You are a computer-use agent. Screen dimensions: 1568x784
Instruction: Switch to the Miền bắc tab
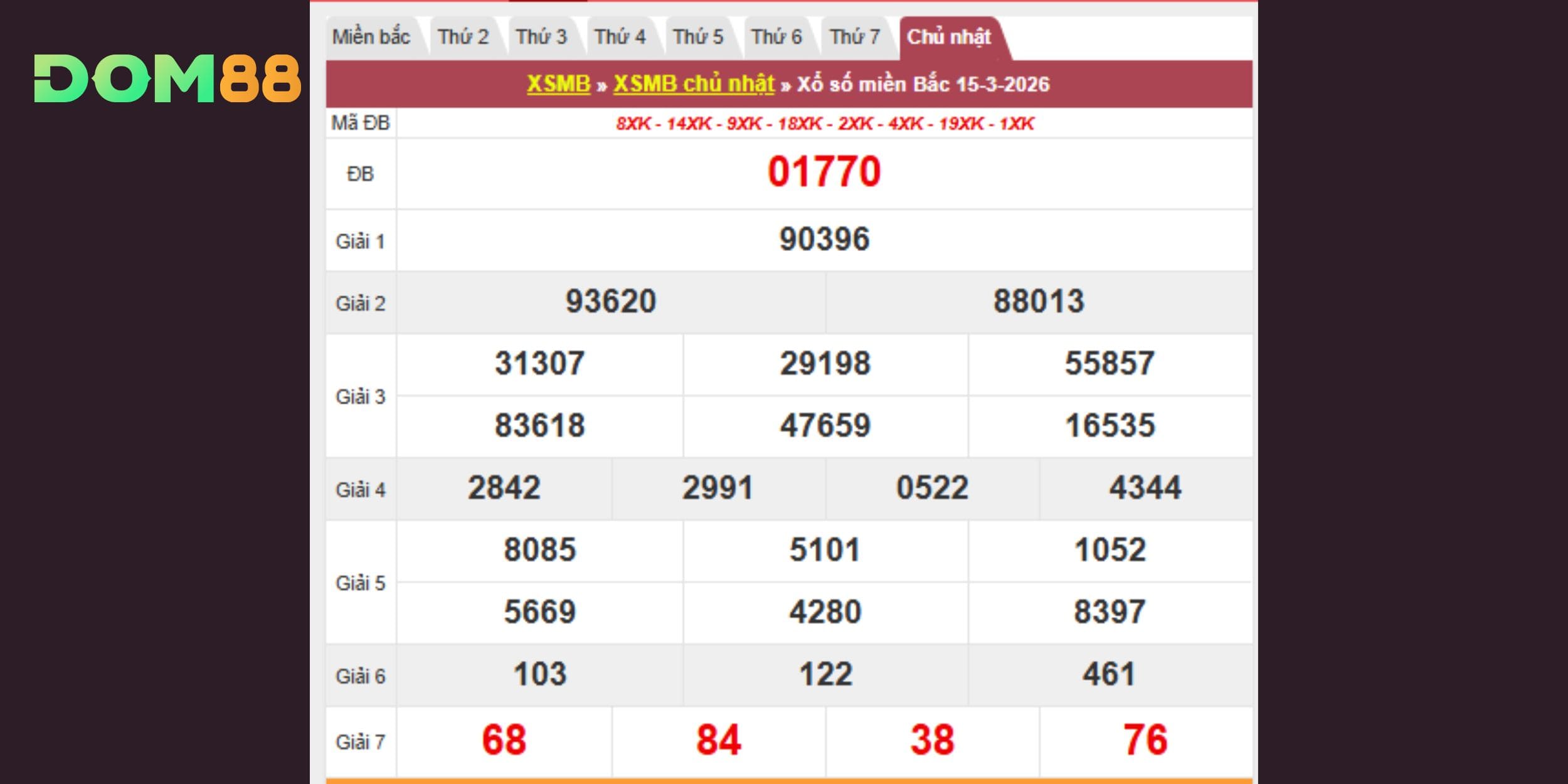pos(371,37)
